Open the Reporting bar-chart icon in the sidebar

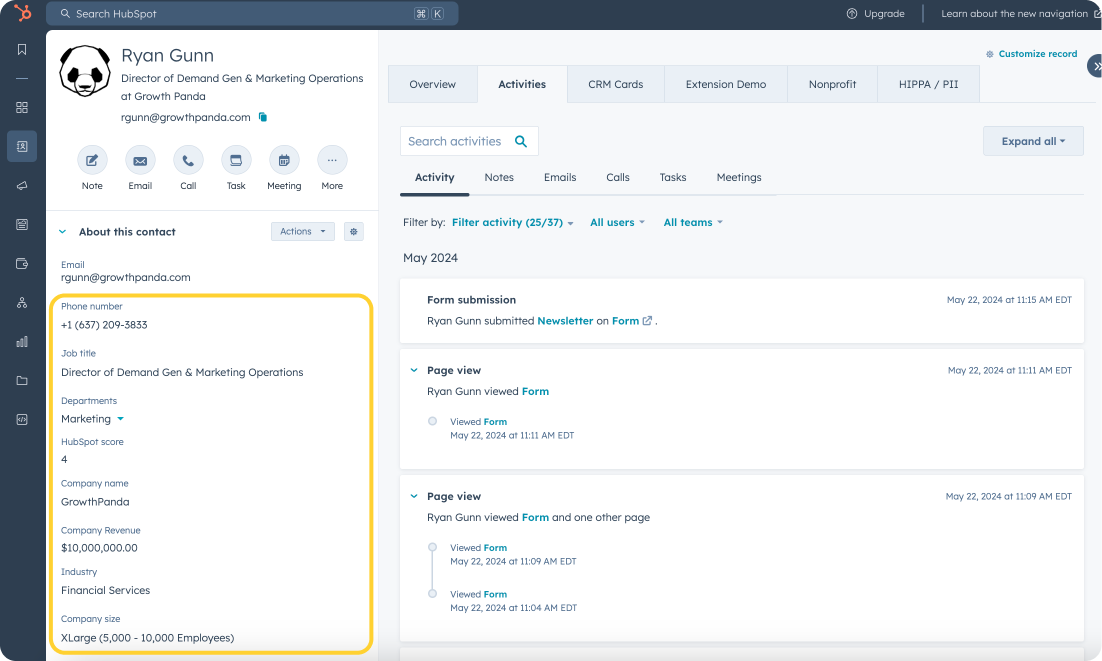(22, 340)
